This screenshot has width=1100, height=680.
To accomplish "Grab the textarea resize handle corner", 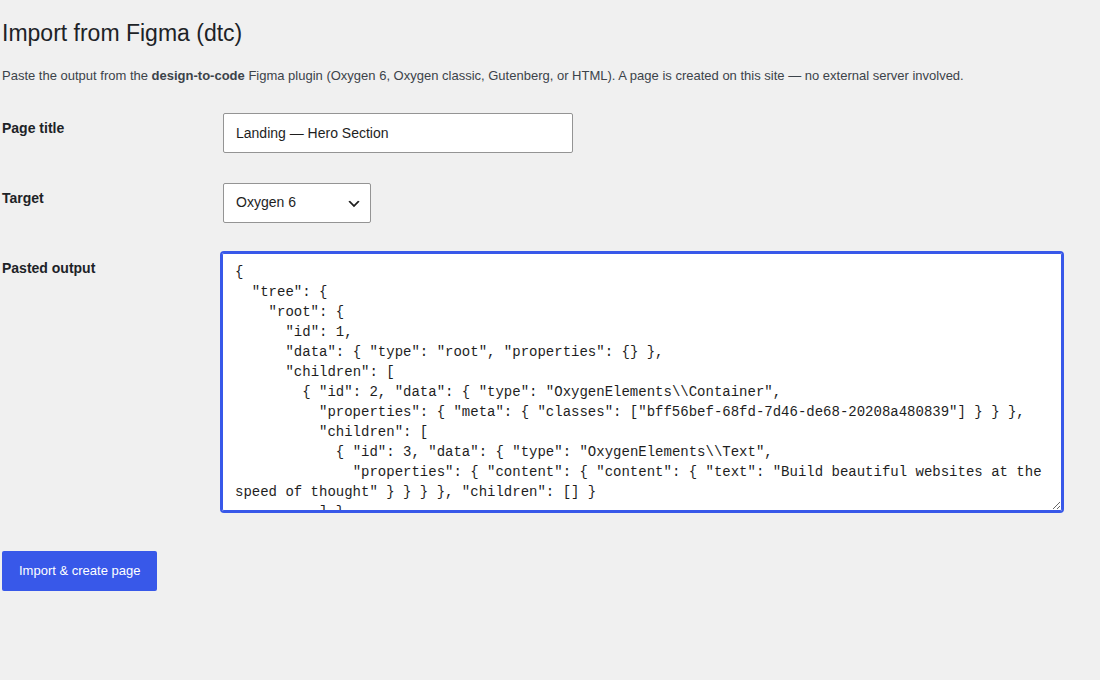I will click(x=1056, y=505).
